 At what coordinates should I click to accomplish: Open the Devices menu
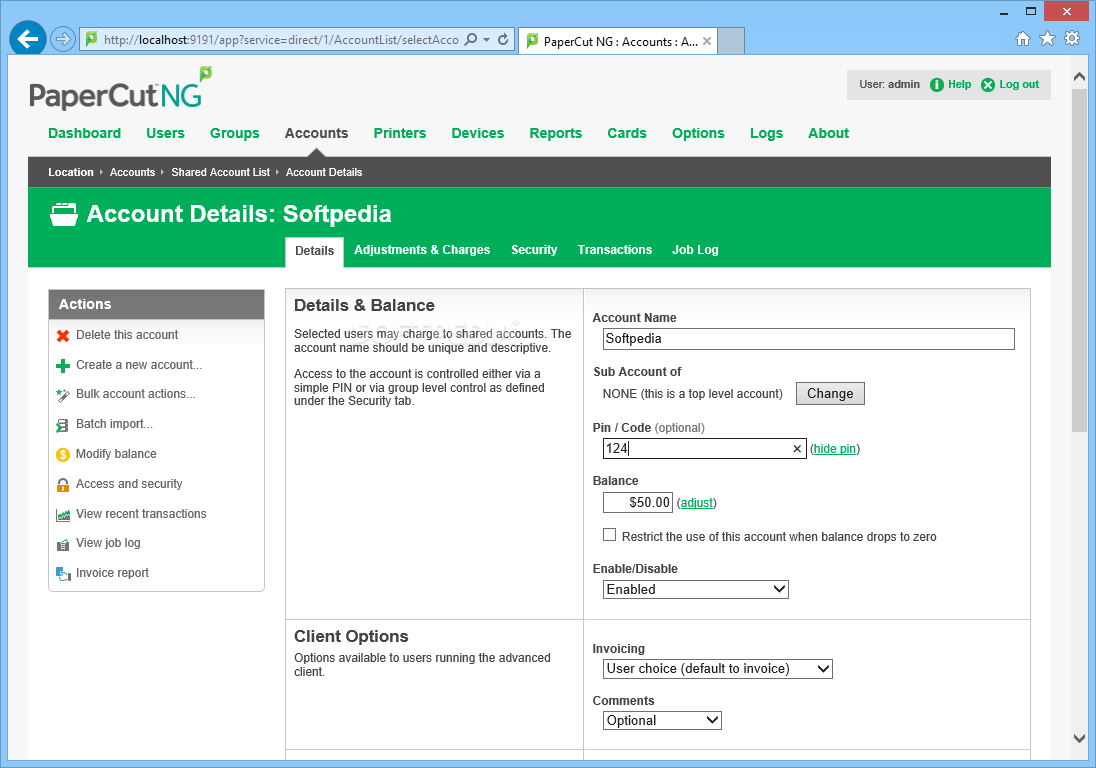pyautogui.click(x=477, y=133)
